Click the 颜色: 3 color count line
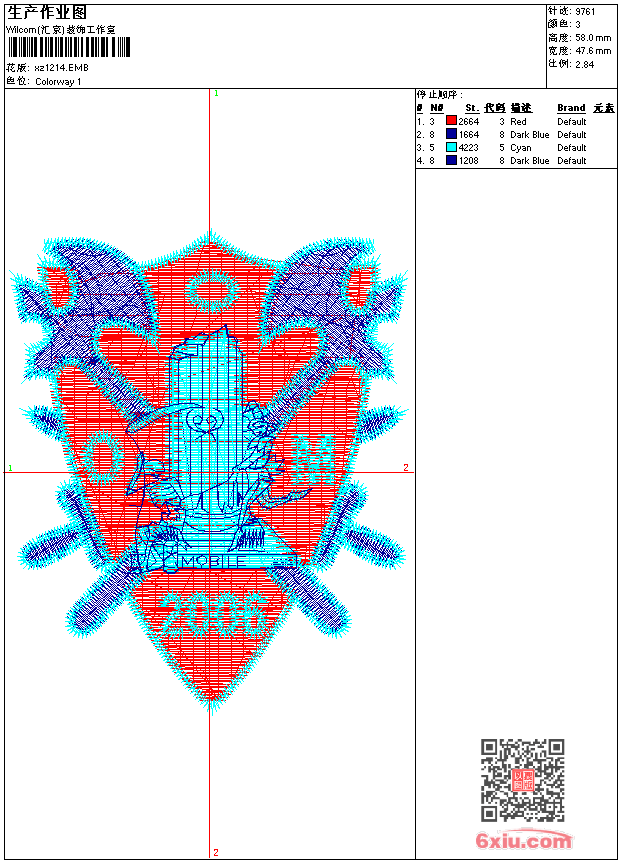Image resolution: width=620 pixels, height=860 pixels. click(564, 24)
